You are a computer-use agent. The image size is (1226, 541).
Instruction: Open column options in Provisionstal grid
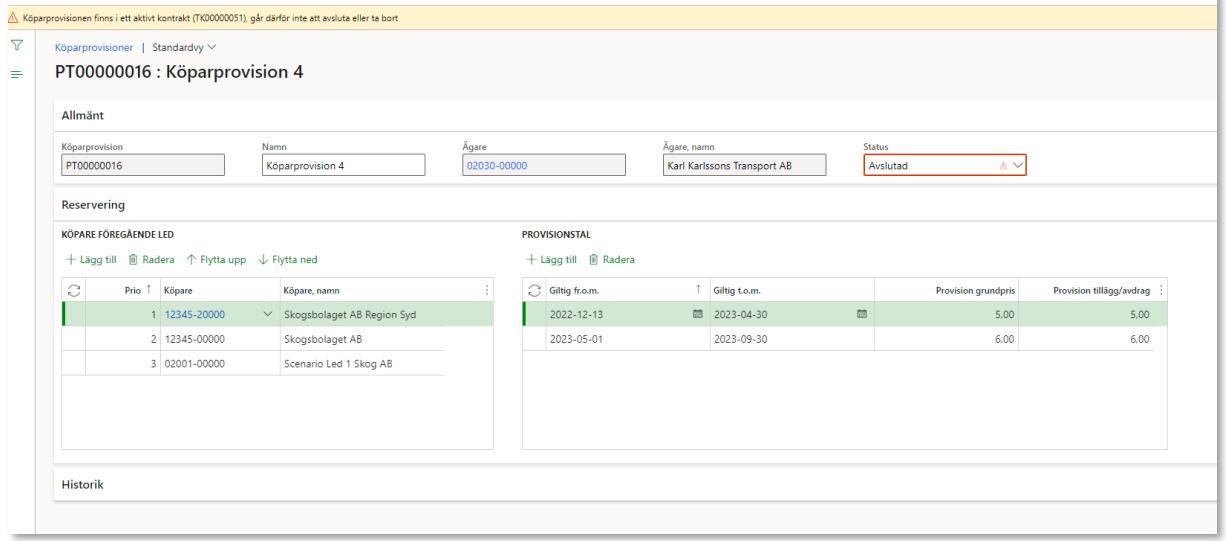click(1161, 290)
